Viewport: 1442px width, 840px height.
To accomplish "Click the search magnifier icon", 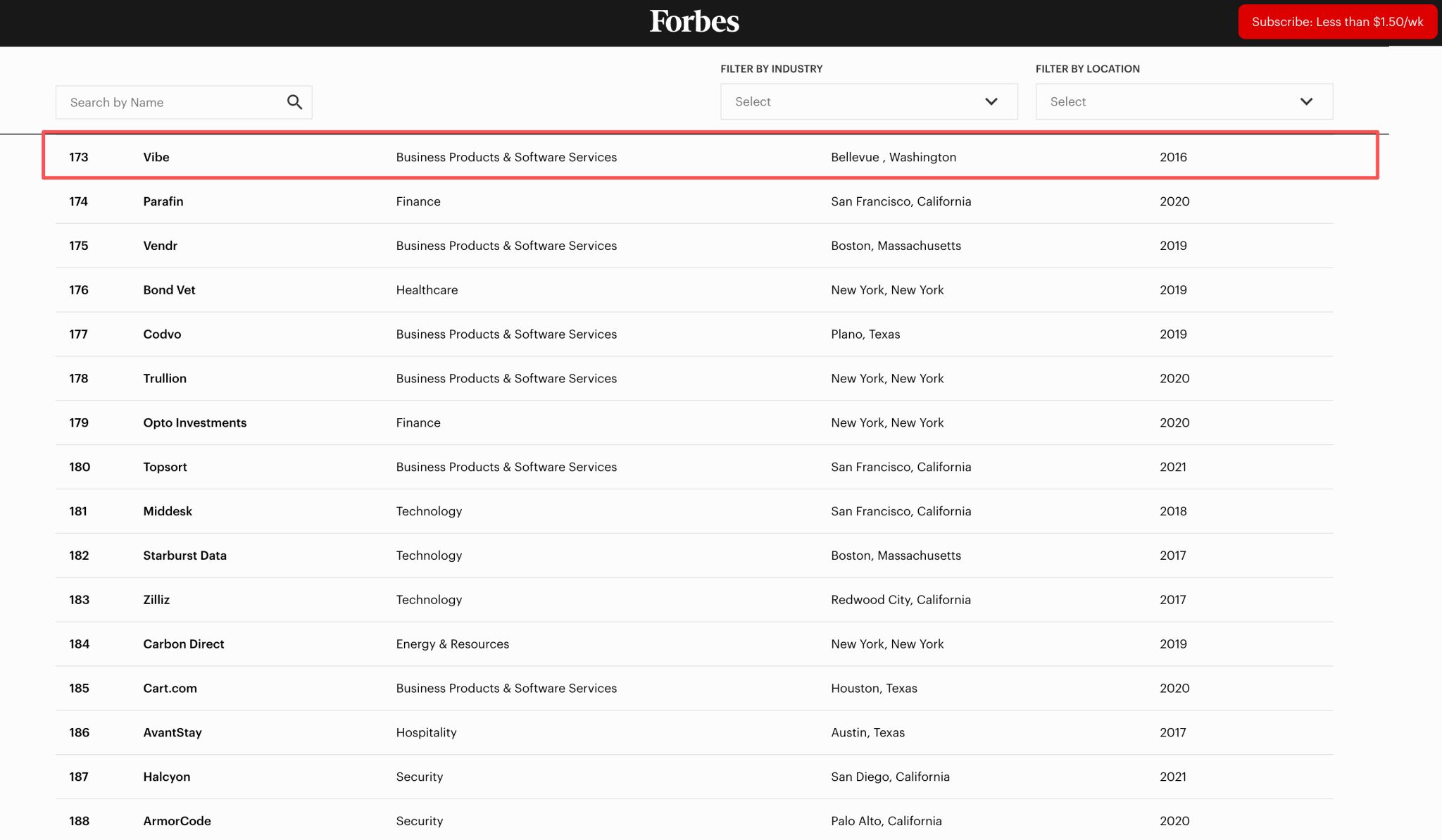I will click(x=294, y=102).
